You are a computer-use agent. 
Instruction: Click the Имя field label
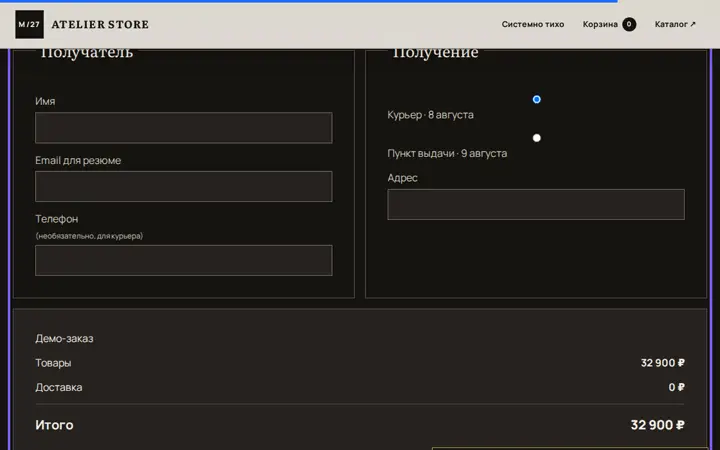[45, 101]
